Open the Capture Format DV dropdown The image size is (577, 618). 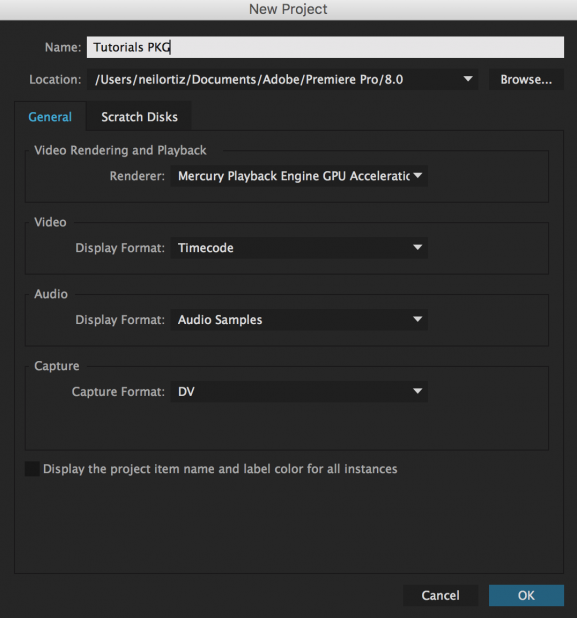(x=299, y=391)
